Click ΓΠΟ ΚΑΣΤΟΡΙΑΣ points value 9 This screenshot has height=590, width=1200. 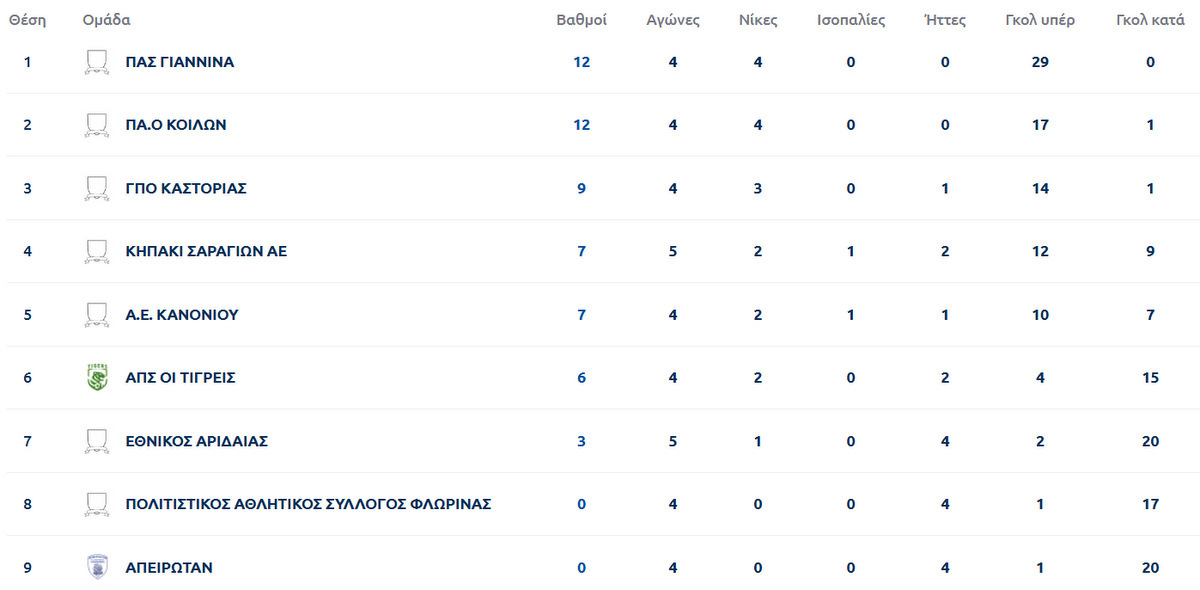582,188
